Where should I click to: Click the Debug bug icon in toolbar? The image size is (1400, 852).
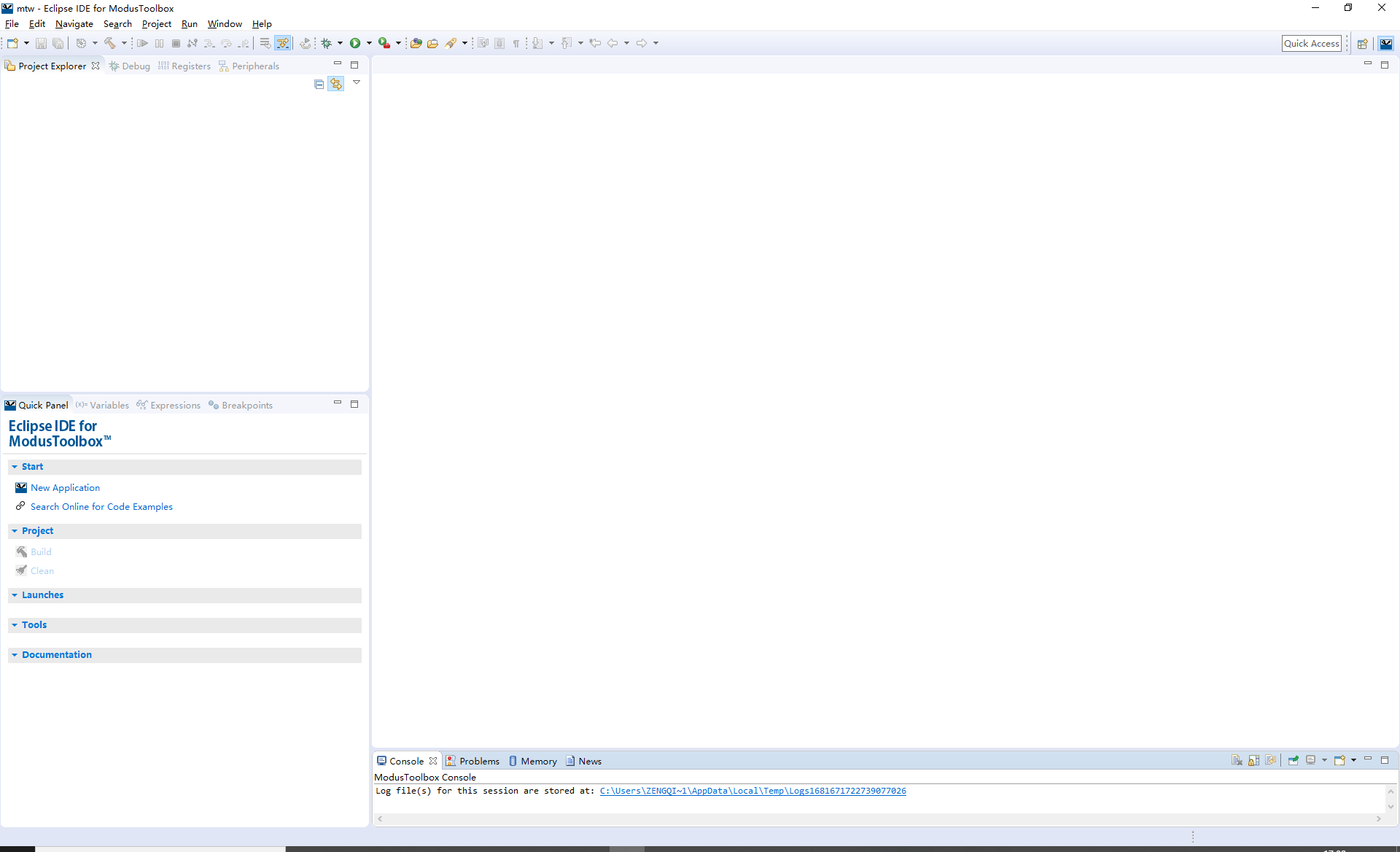click(326, 43)
